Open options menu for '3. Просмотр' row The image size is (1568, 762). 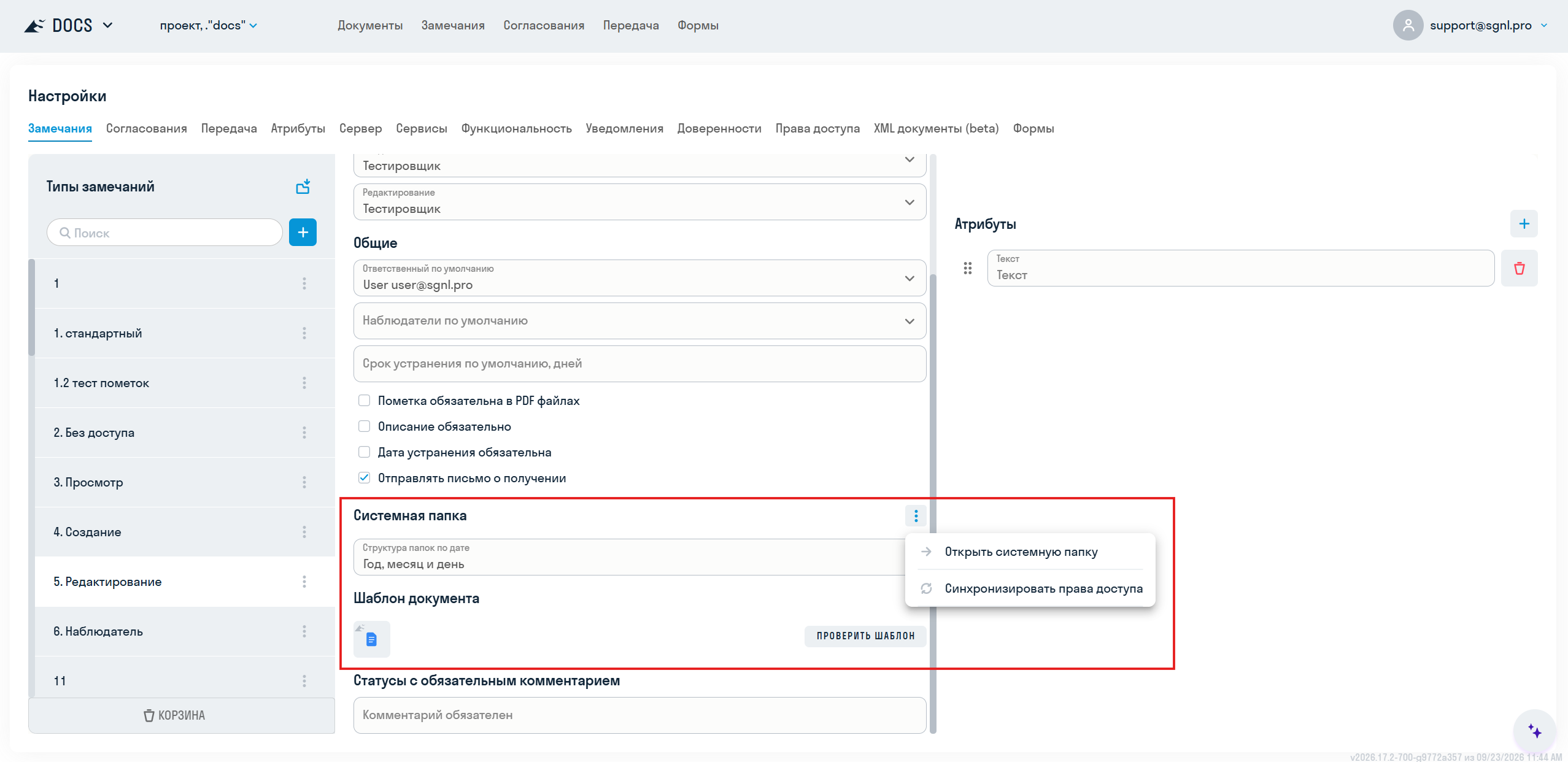[x=304, y=482]
